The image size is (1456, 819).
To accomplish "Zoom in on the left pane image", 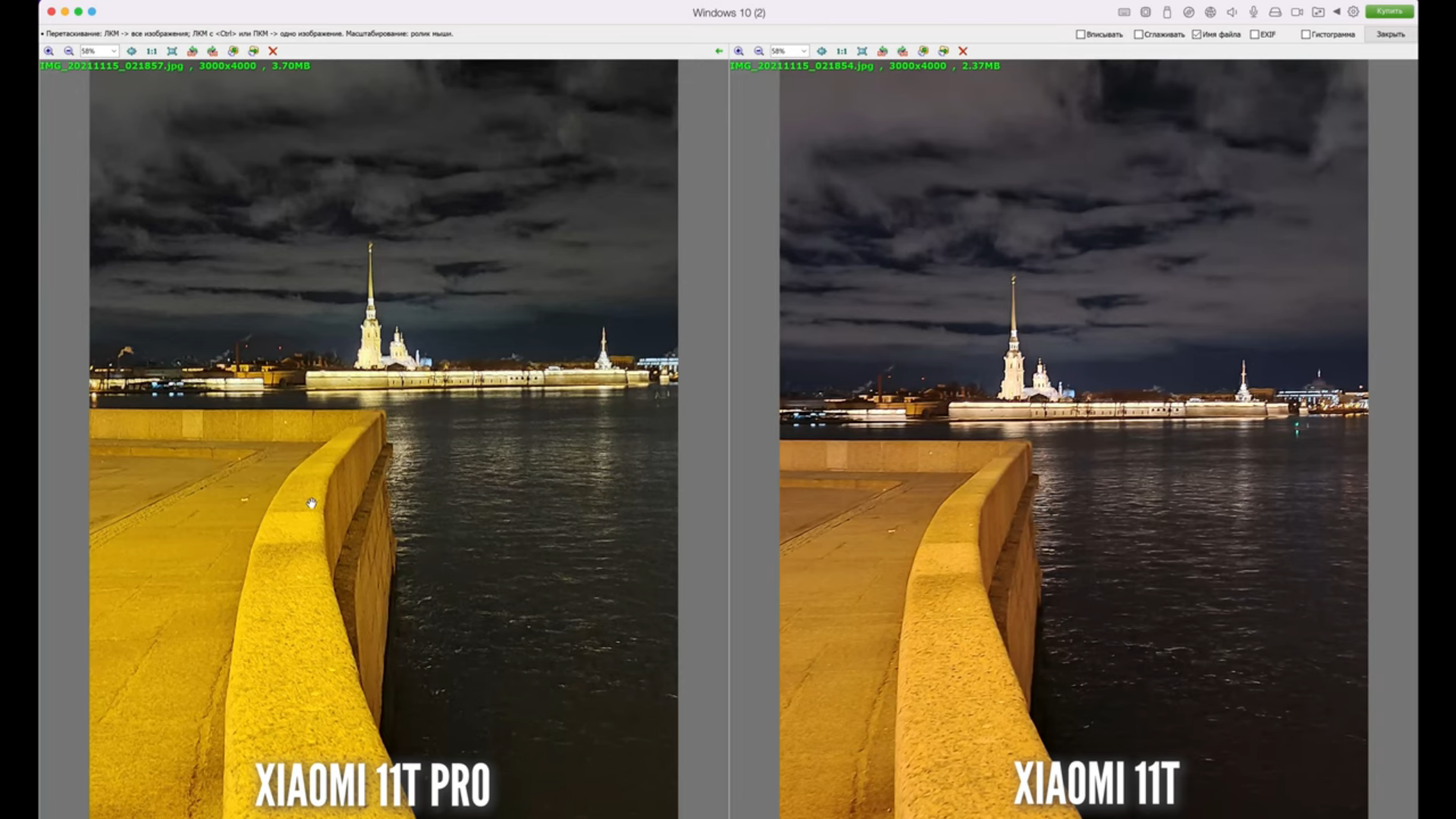I will [49, 51].
